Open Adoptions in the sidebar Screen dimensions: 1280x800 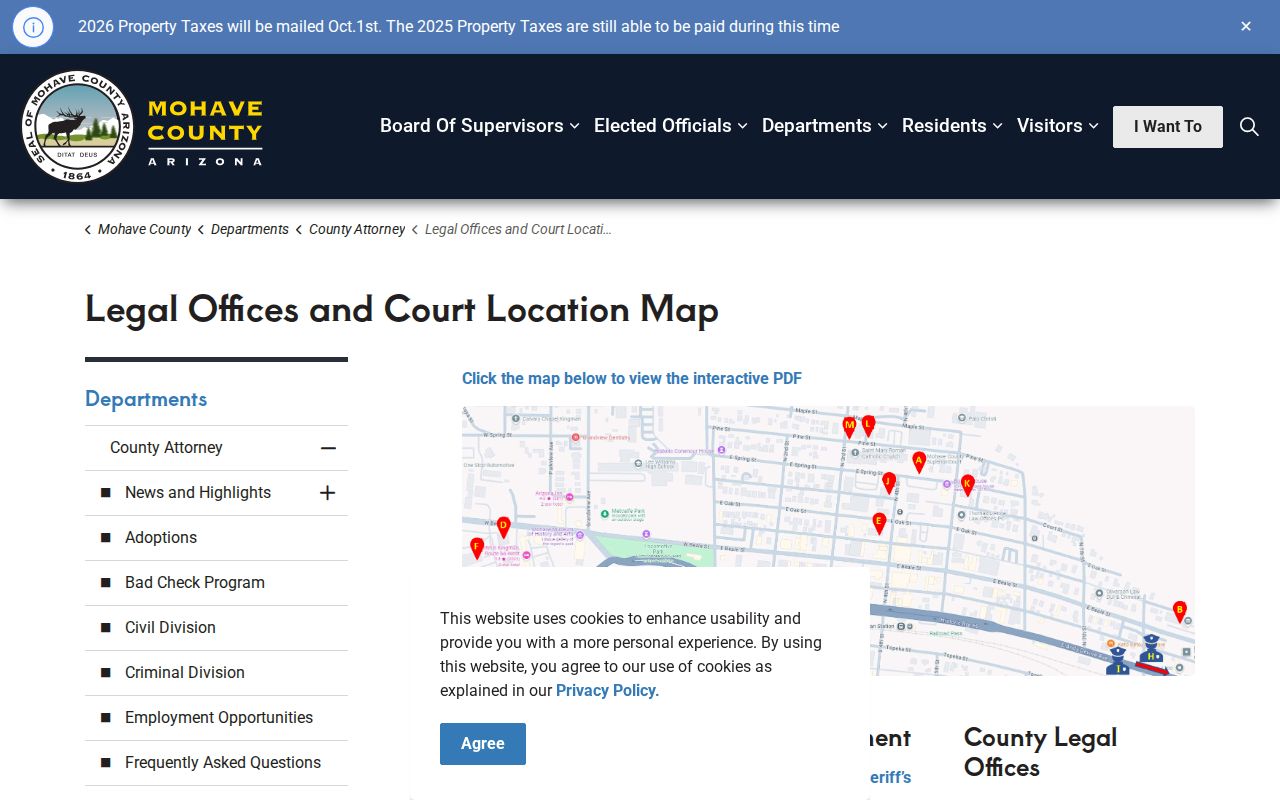click(161, 538)
